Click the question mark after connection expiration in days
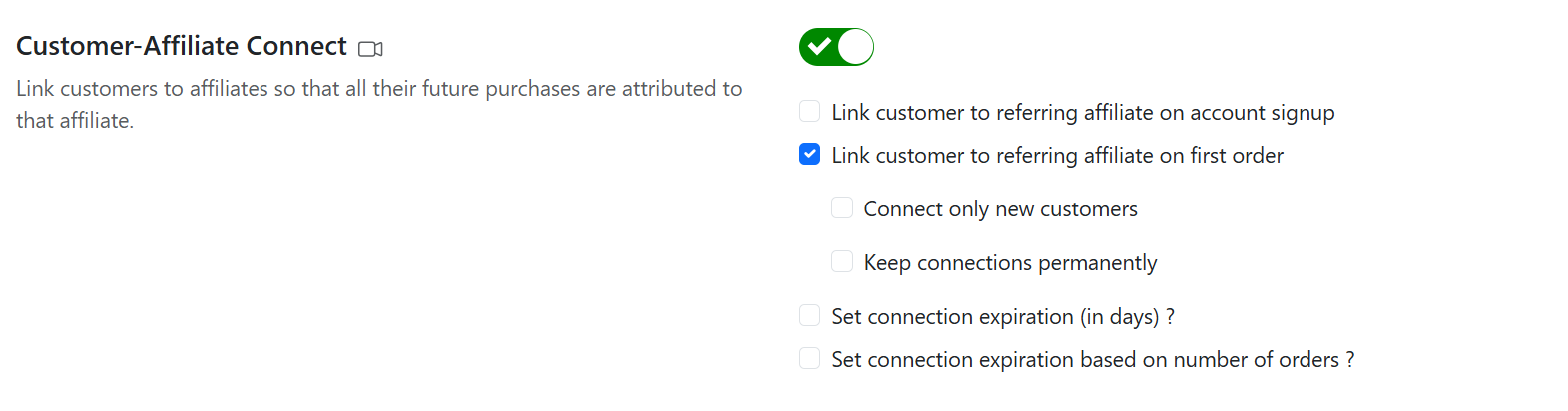The height and width of the screenshot is (411, 1568). (x=1170, y=317)
